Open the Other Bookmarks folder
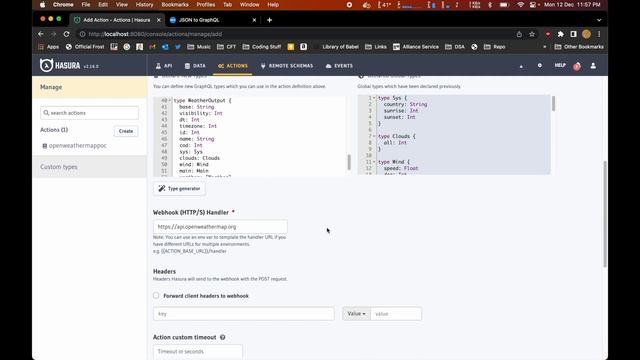Screen dimensions: 640x360 (x=579, y=47)
